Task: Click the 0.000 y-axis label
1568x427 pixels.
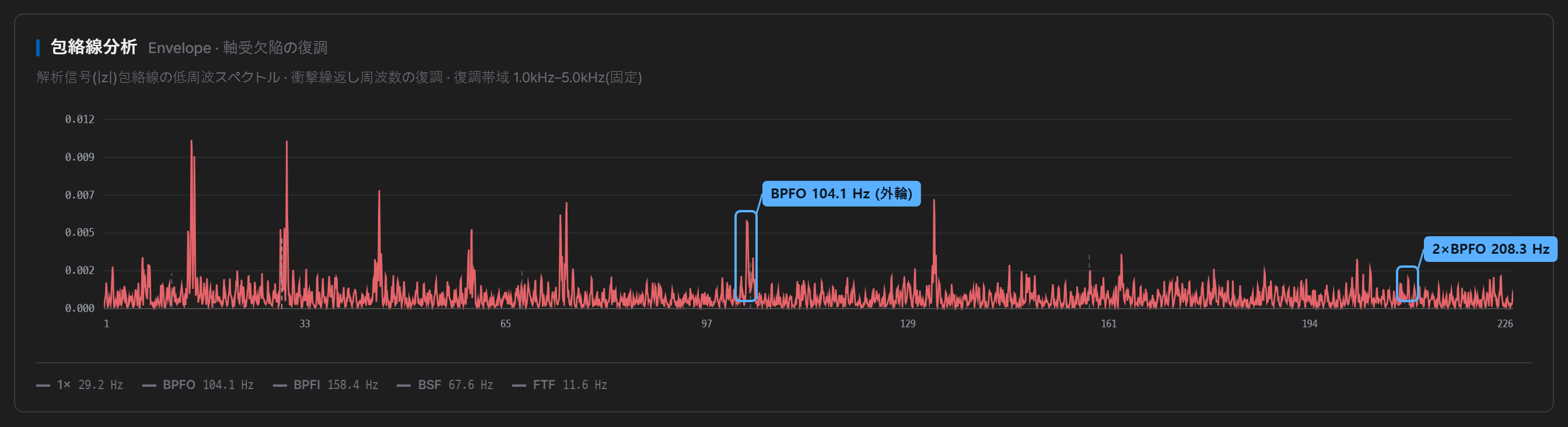Action: [80, 308]
